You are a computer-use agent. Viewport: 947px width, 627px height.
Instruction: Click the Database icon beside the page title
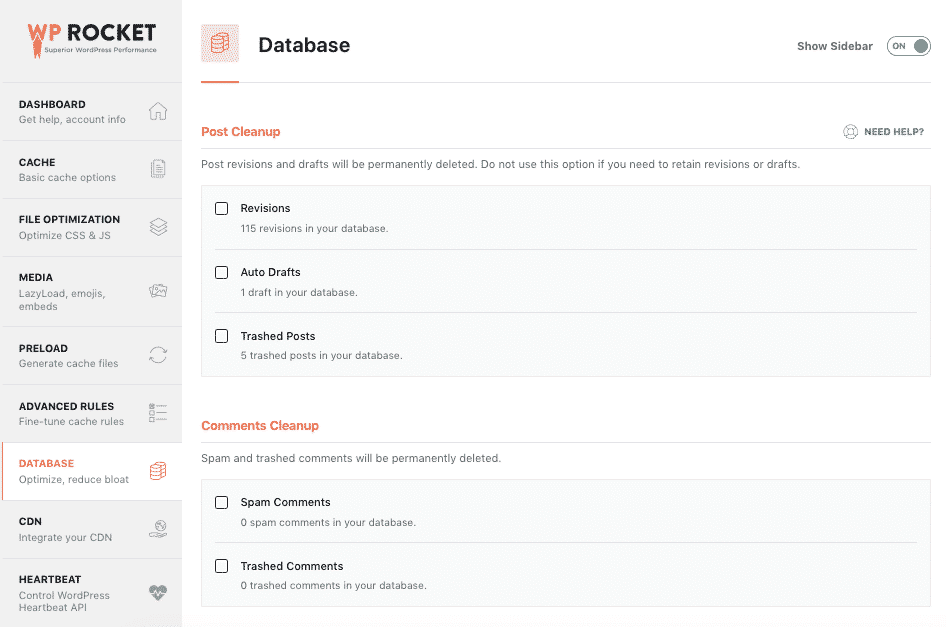click(220, 45)
